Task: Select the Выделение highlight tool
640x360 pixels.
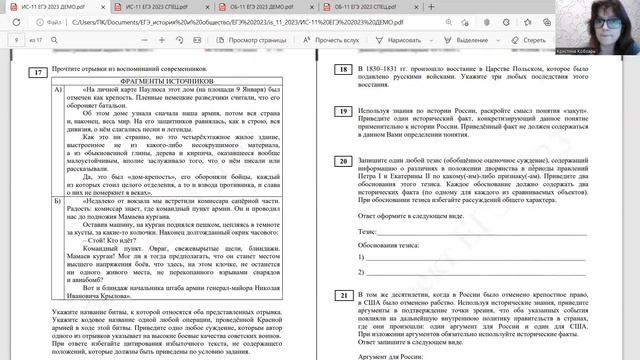Action: [466, 40]
